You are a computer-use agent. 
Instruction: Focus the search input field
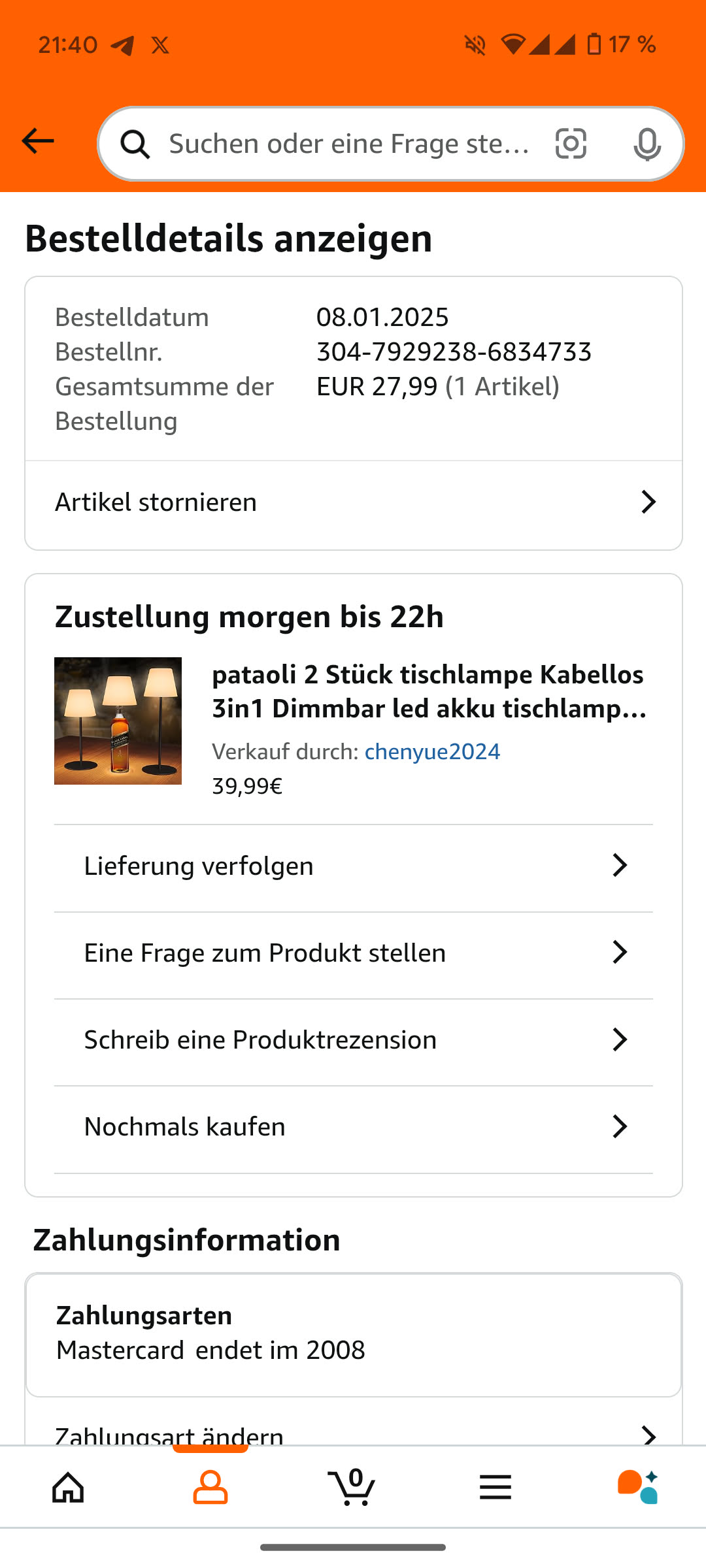[x=350, y=144]
